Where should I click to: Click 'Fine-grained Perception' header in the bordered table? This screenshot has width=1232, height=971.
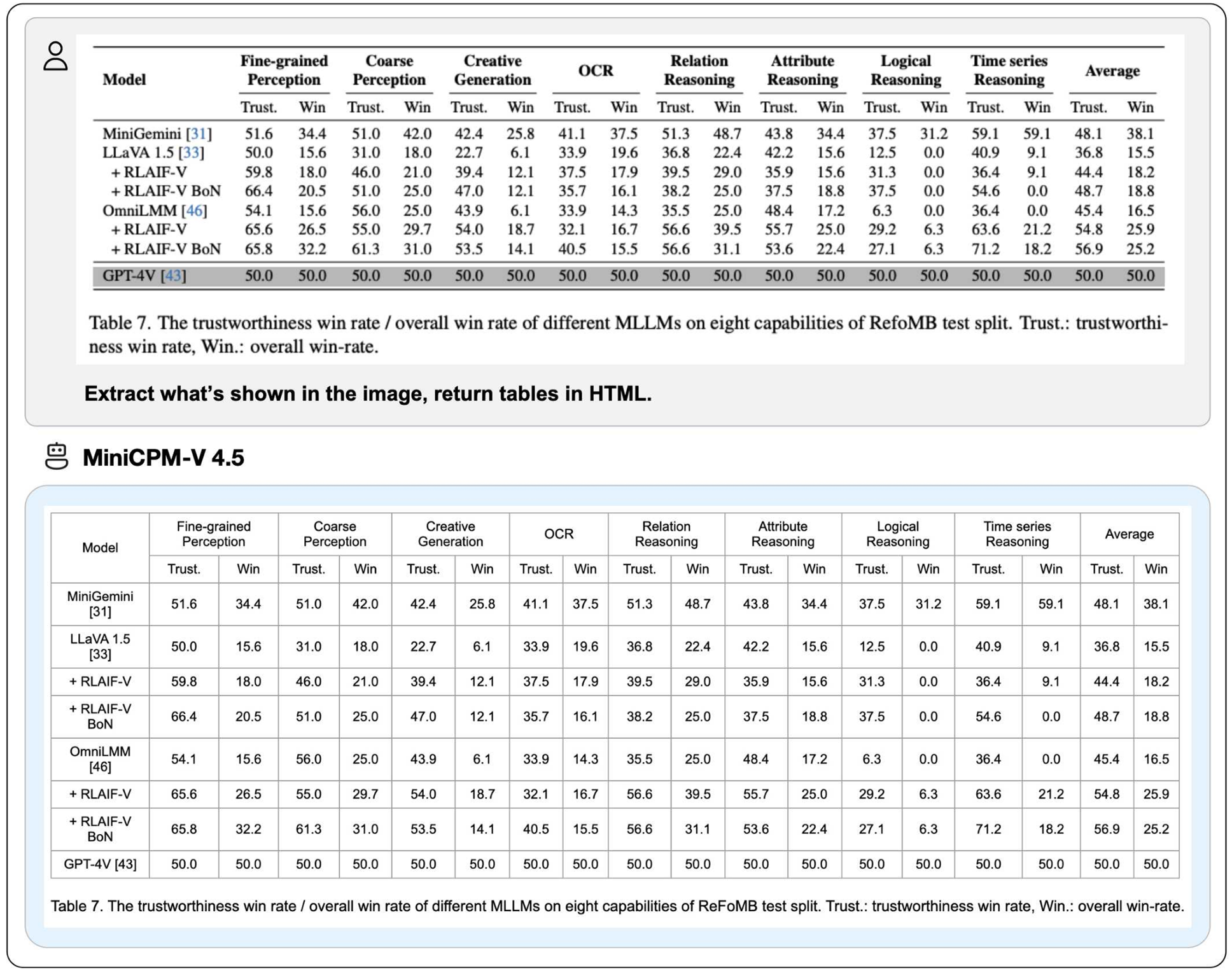tap(213, 534)
